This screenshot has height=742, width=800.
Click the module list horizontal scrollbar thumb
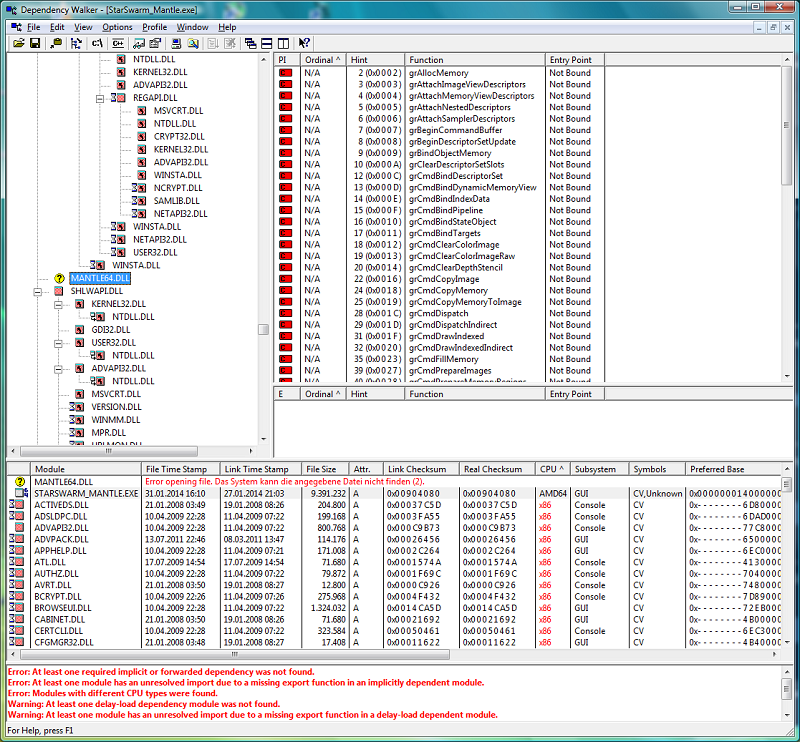pos(235,654)
